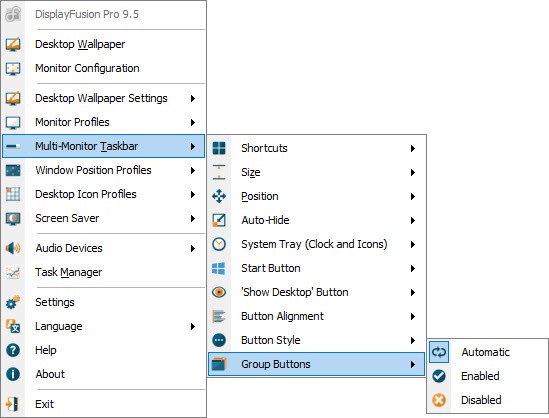The image size is (549, 418).
Task: Select the Enabled grouping option
Action: [488, 376]
